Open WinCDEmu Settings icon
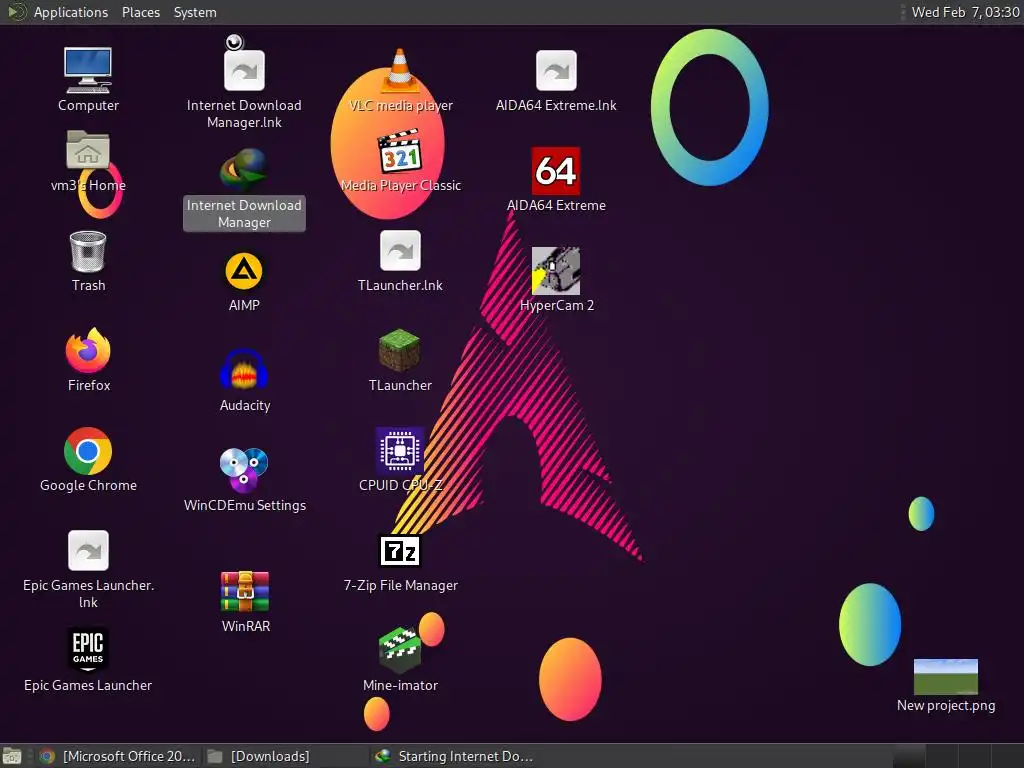Image resolution: width=1024 pixels, height=768 pixels. click(244, 470)
